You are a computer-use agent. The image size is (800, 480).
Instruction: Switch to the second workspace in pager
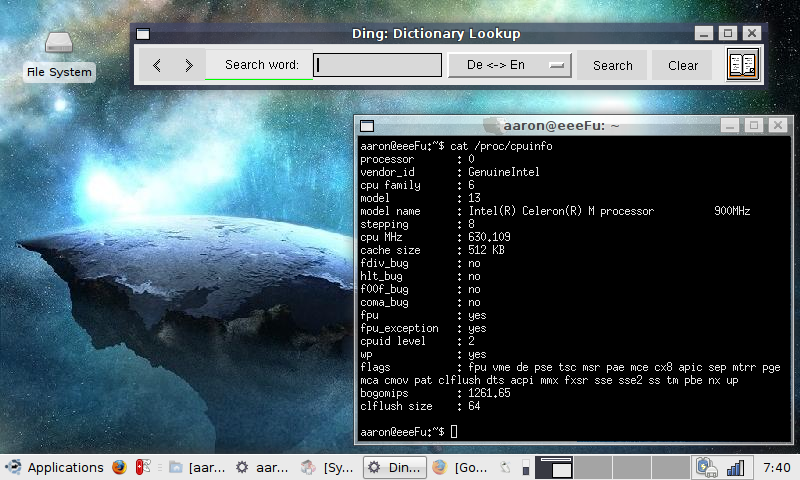[593, 467]
